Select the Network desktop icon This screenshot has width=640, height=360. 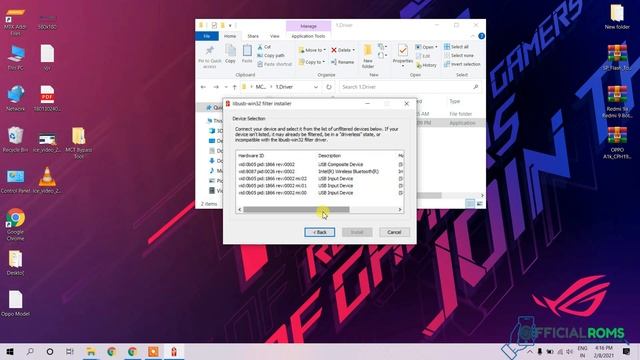pos(16,99)
